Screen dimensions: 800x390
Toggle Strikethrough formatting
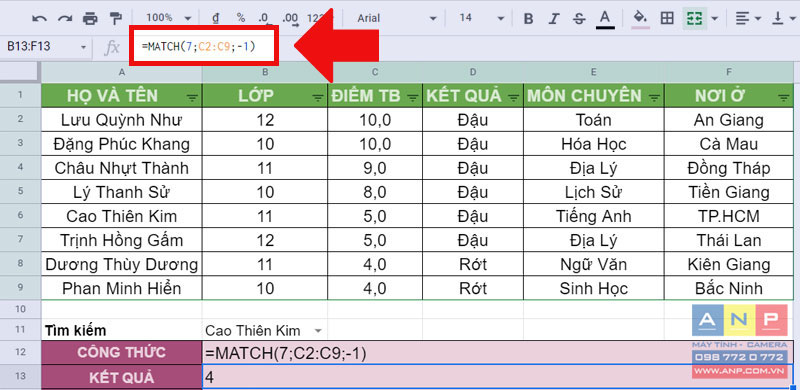pos(579,19)
